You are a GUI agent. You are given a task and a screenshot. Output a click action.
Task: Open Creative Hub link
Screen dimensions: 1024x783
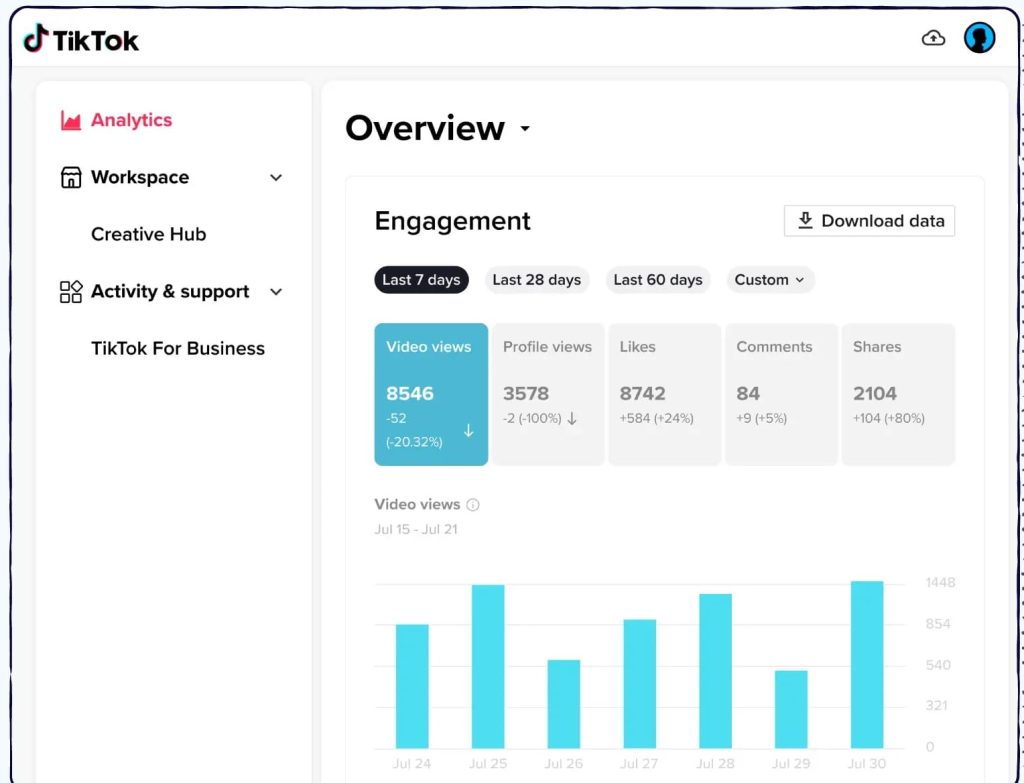pos(148,234)
